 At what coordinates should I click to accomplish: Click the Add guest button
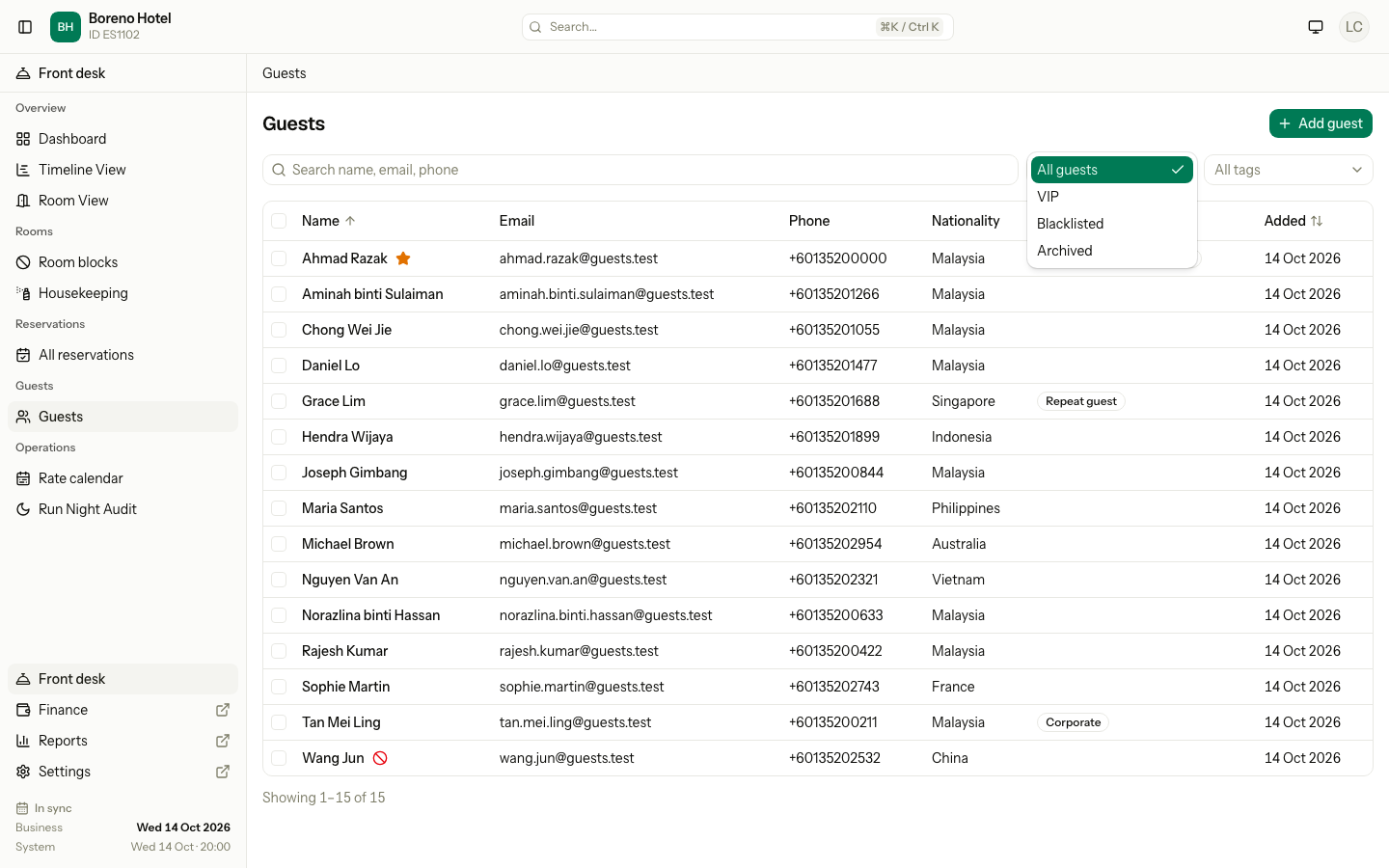click(x=1321, y=123)
